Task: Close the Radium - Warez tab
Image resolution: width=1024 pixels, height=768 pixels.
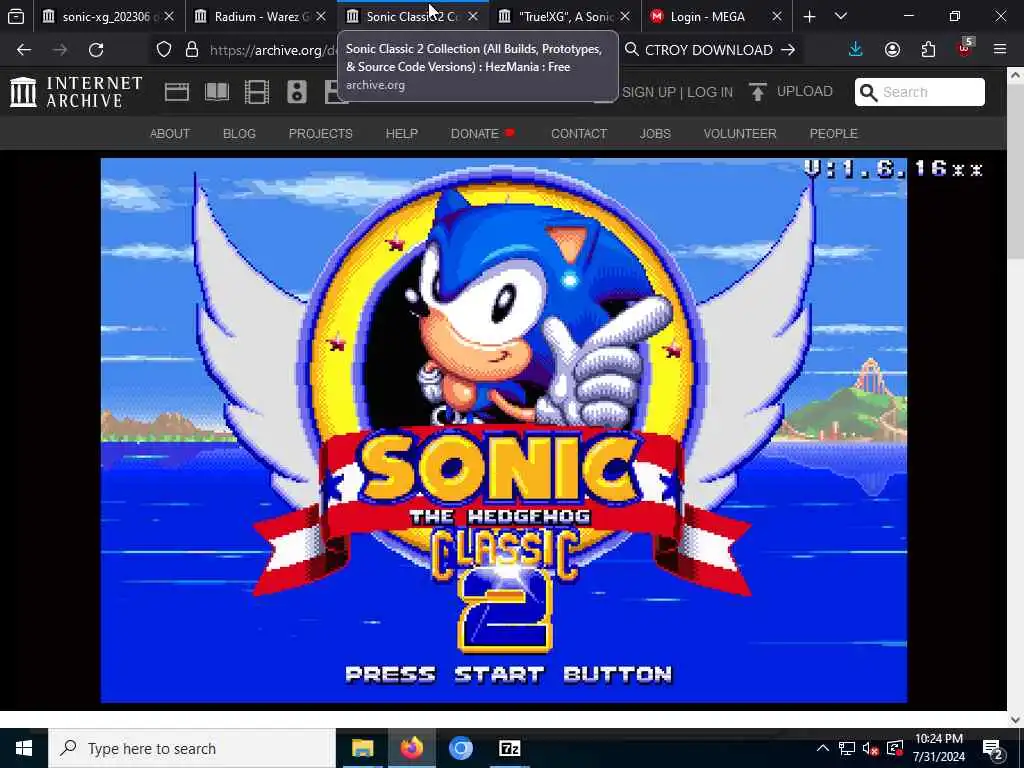Action: [x=321, y=16]
